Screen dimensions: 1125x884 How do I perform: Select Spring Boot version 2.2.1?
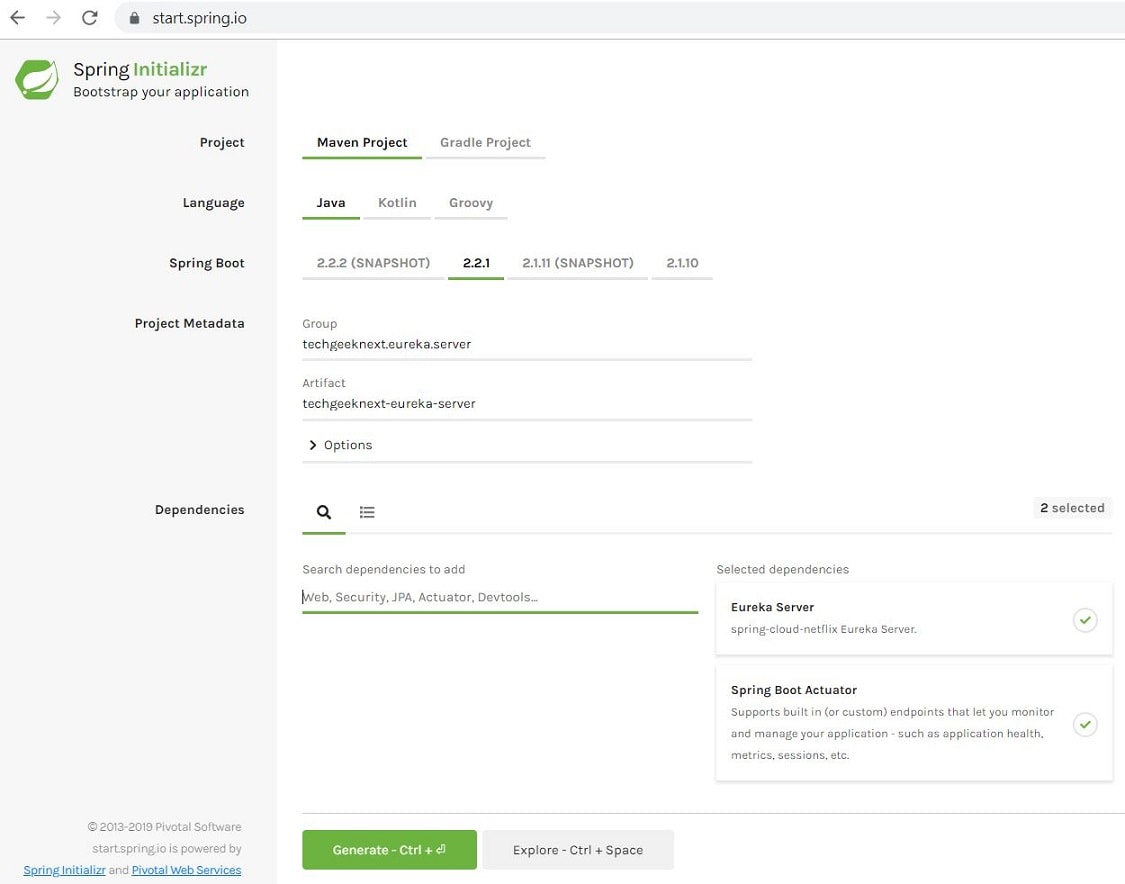[476, 263]
